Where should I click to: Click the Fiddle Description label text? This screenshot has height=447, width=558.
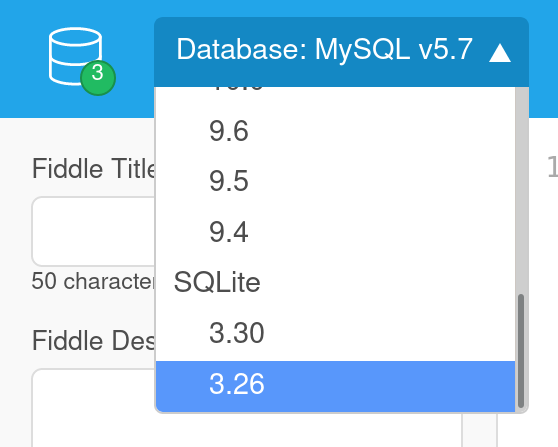pos(94,341)
